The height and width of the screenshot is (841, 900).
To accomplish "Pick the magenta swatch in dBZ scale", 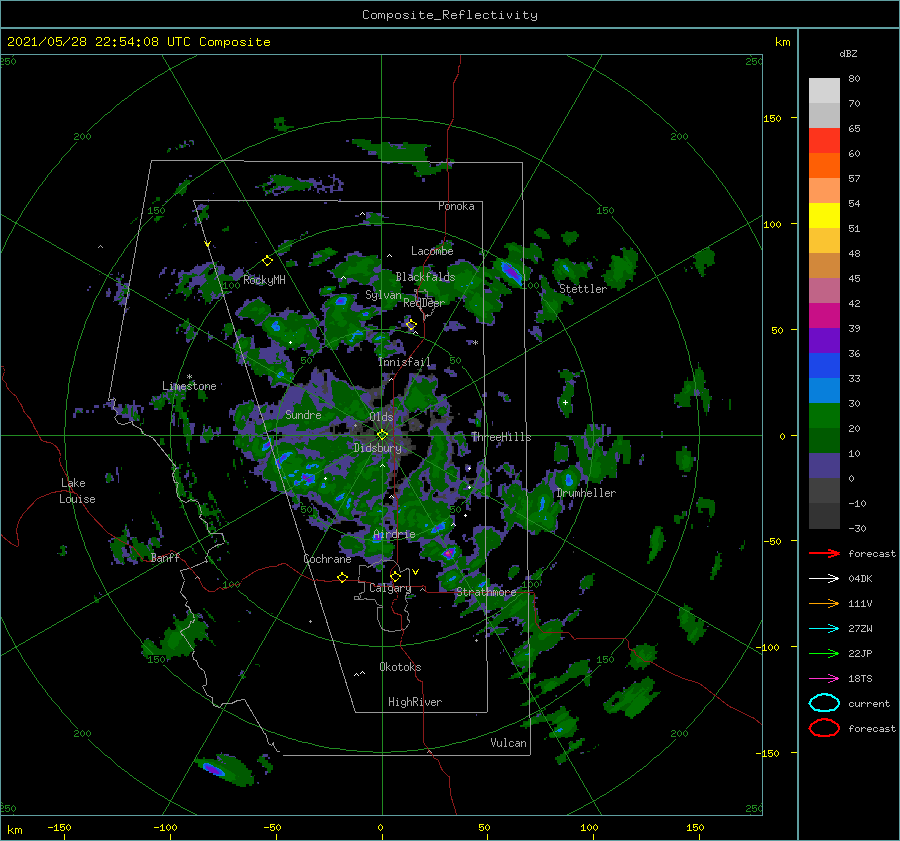I will tap(824, 315).
